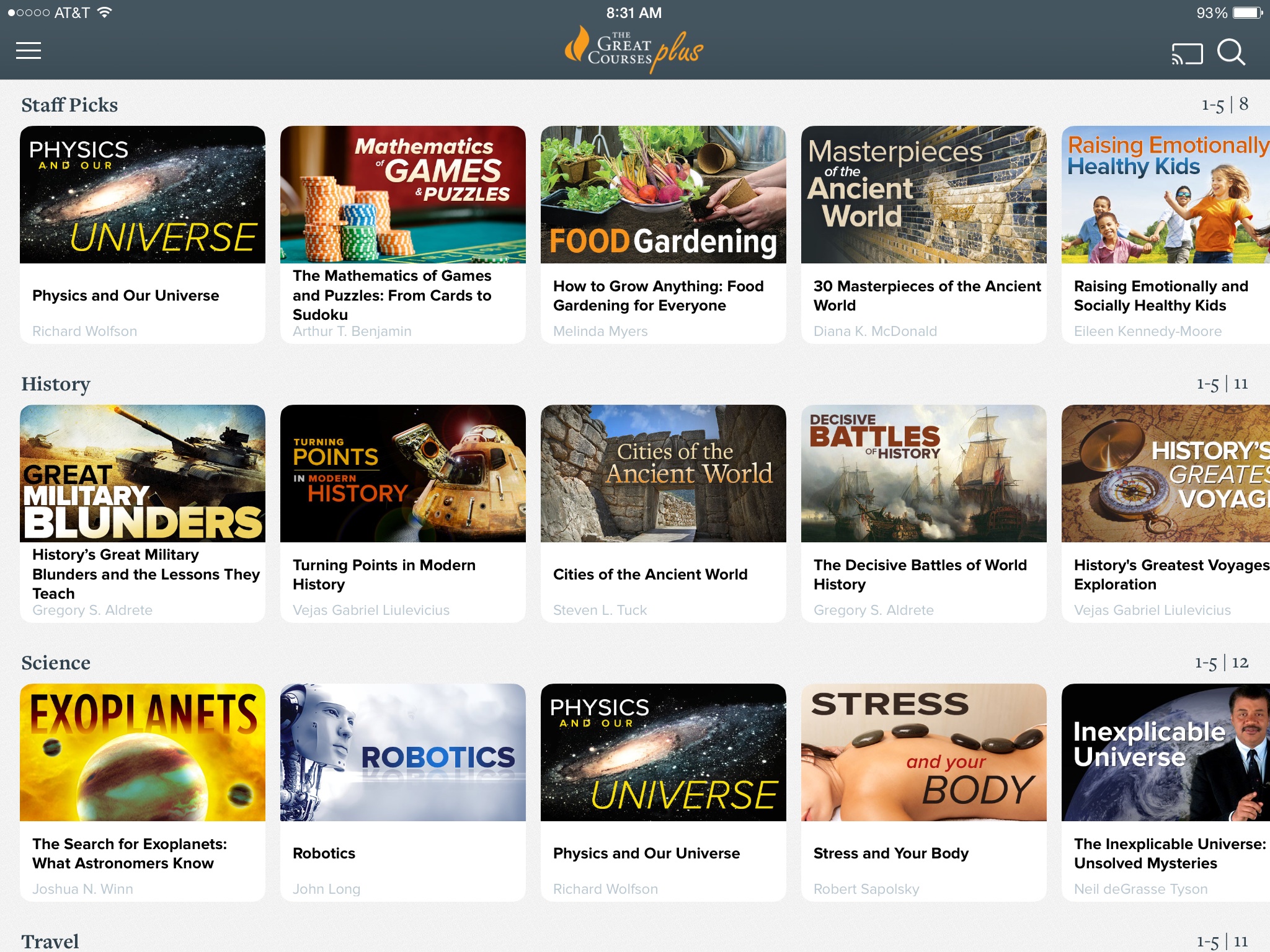Tap the Staff Picks section heading
Screen dimensions: 1270x952
click(x=69, y=105)
